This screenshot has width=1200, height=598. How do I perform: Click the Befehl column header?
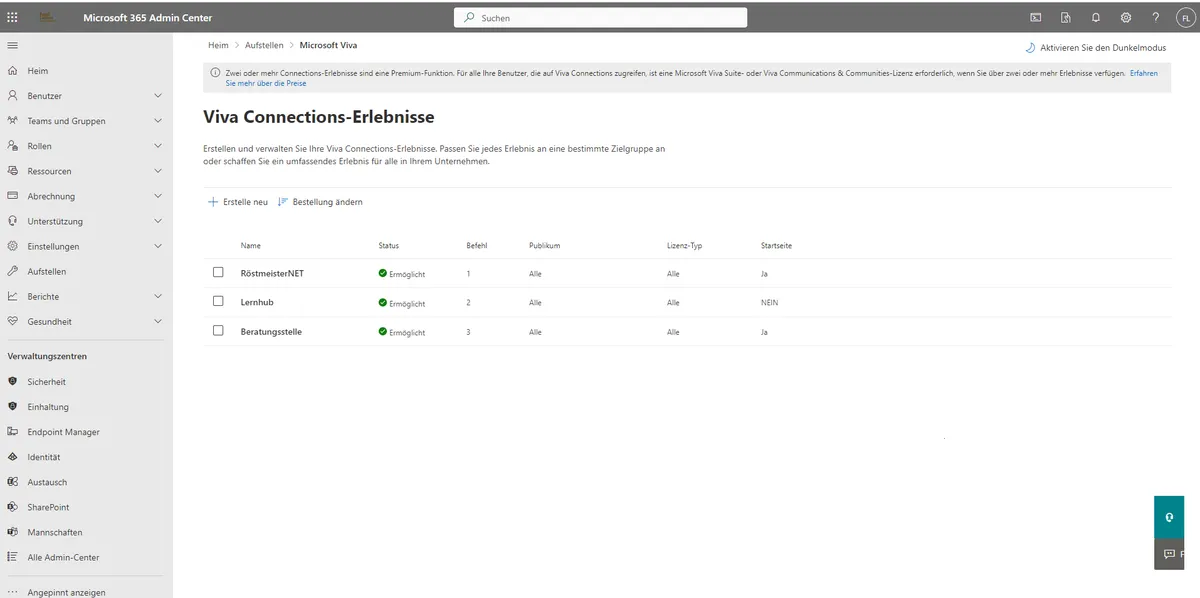[x=477, y=246]
